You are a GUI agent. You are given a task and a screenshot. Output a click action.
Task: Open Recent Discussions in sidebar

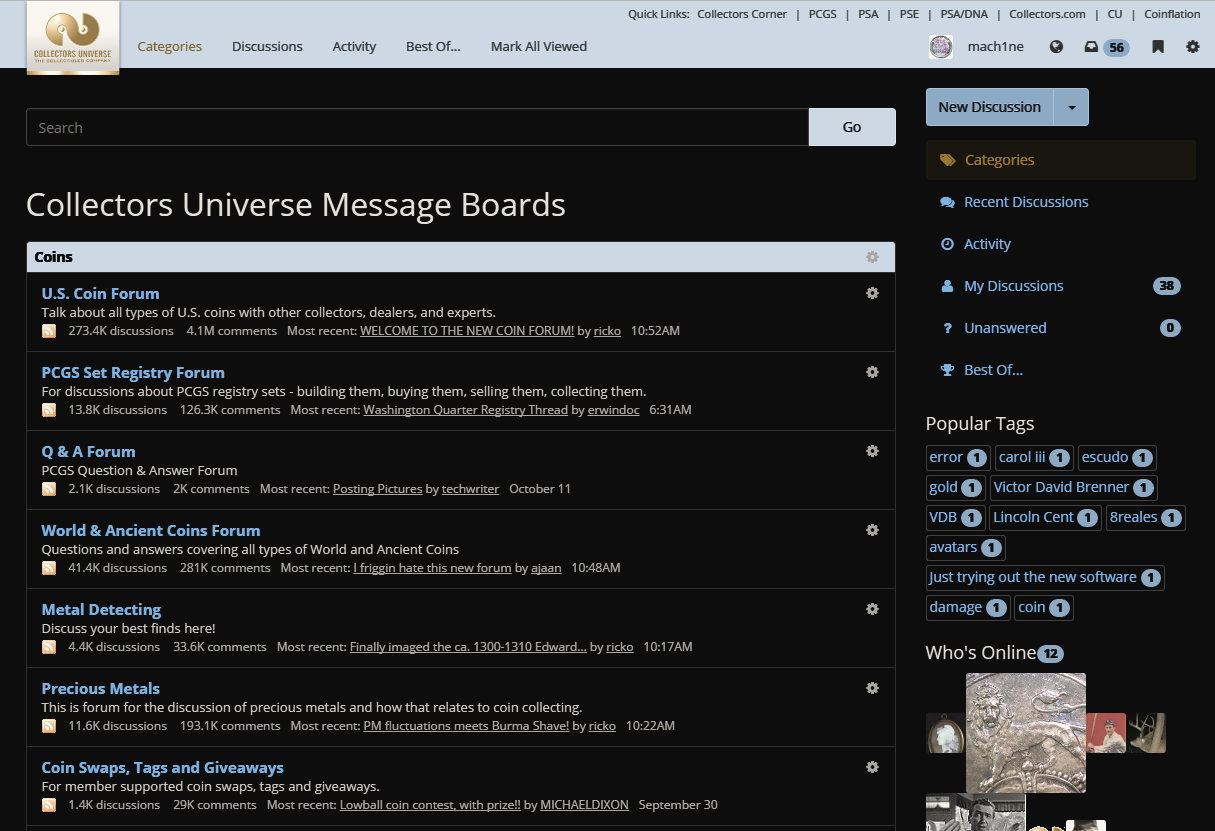click(1061, 202)
